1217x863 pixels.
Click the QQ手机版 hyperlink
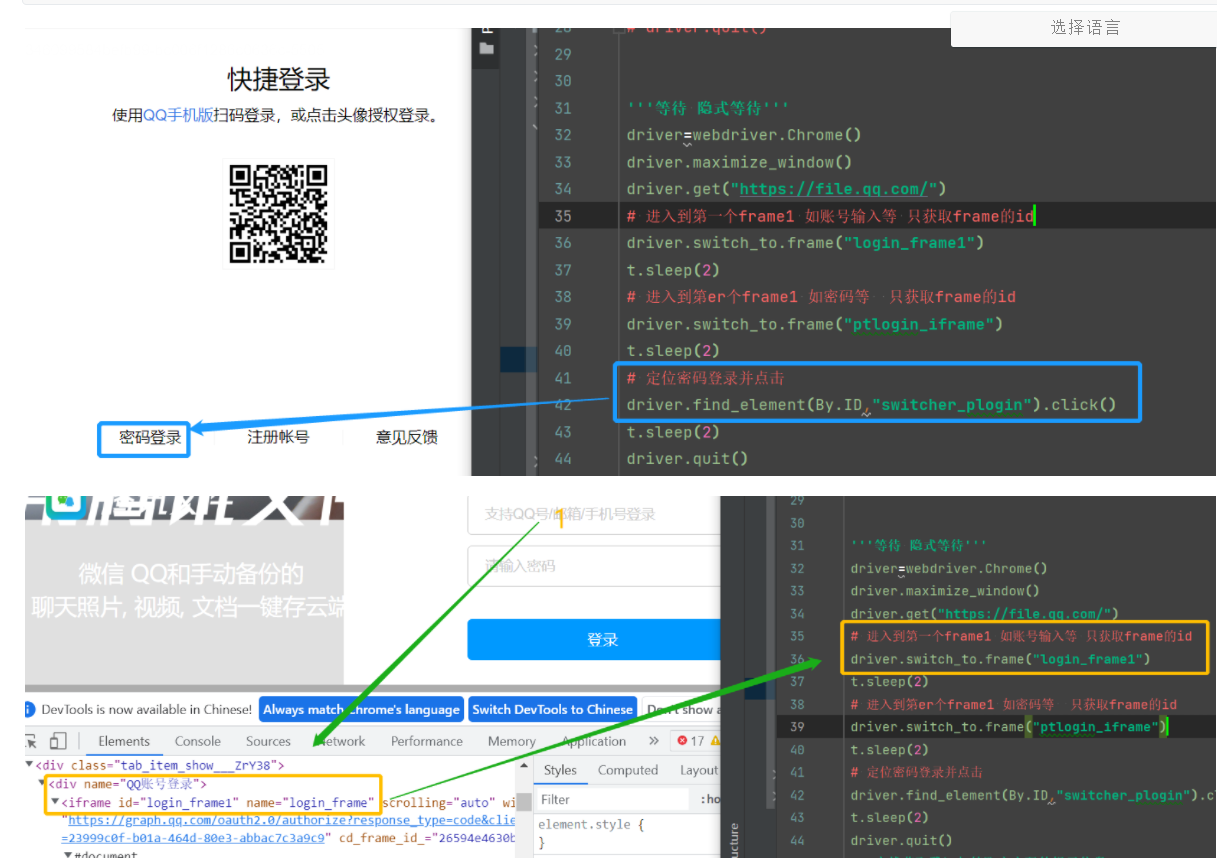coord(178,115)
